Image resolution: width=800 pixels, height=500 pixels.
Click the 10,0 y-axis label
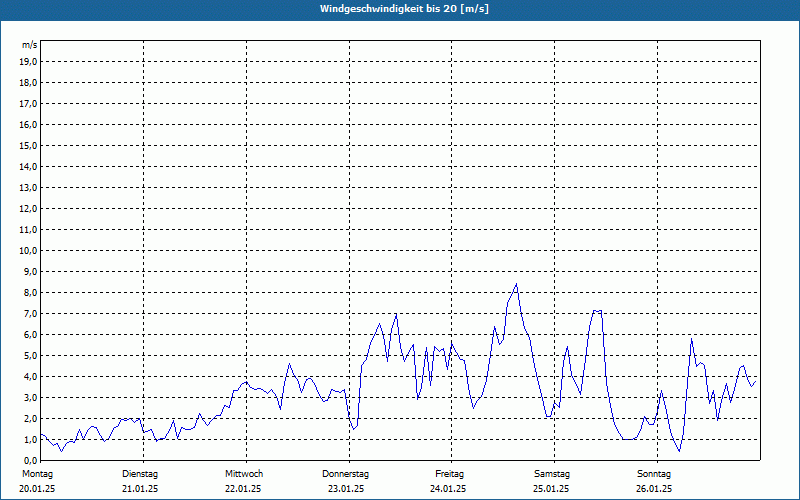tap(28, 251)
